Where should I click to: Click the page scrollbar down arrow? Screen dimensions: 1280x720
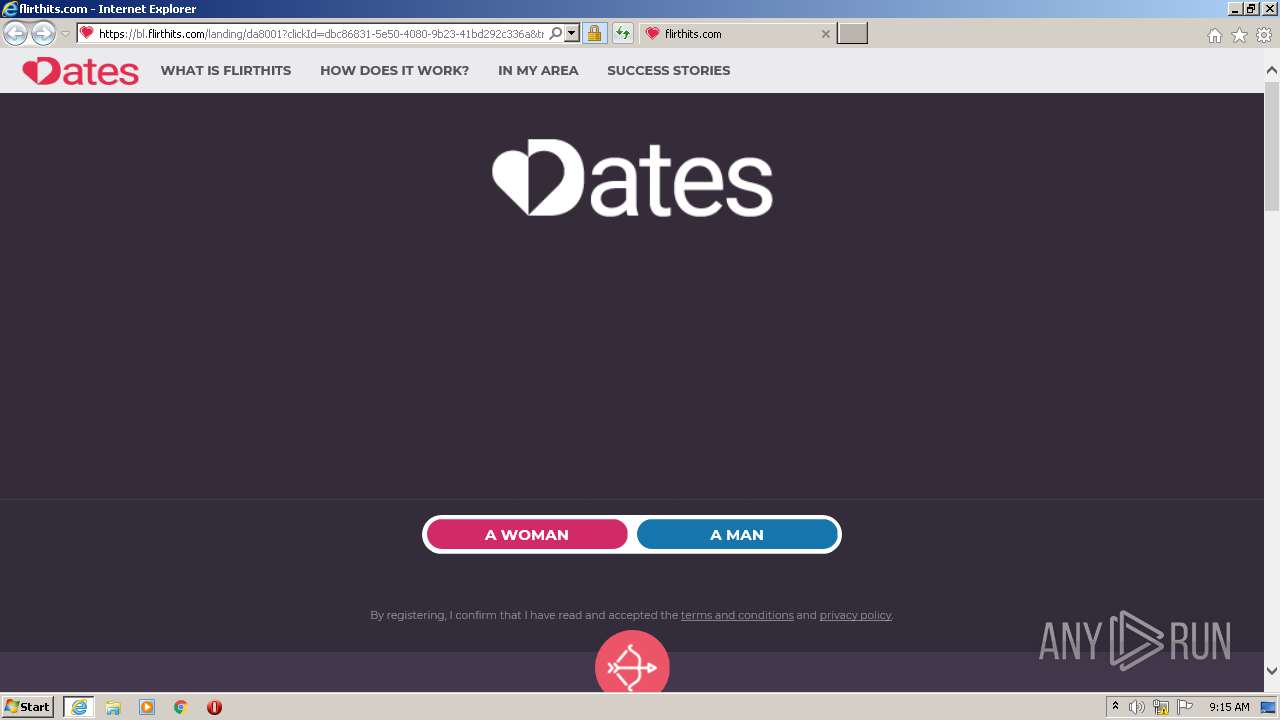tap(1272, 671)
